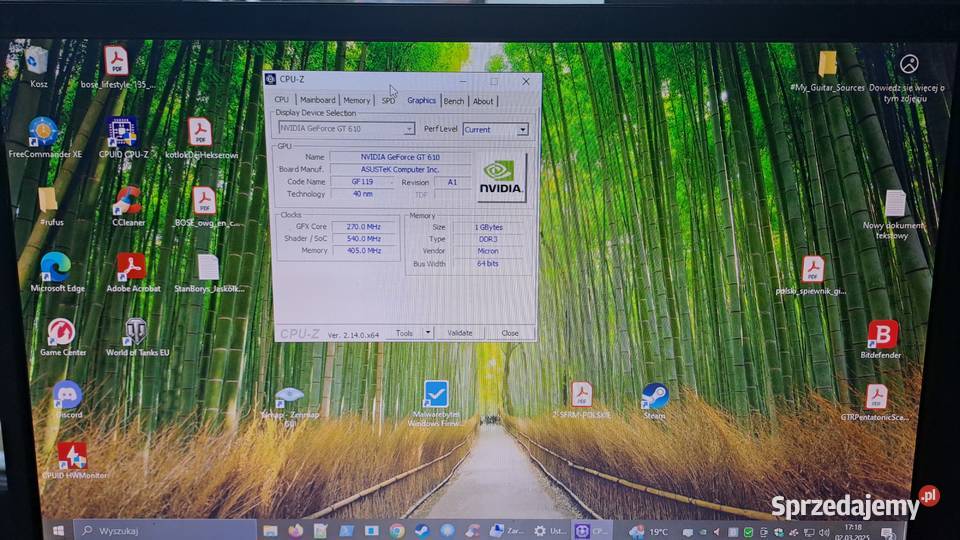Switch to the SPD tab
Image resolution: width=960 pixels, height=540 pixels.
coord(388,101)
